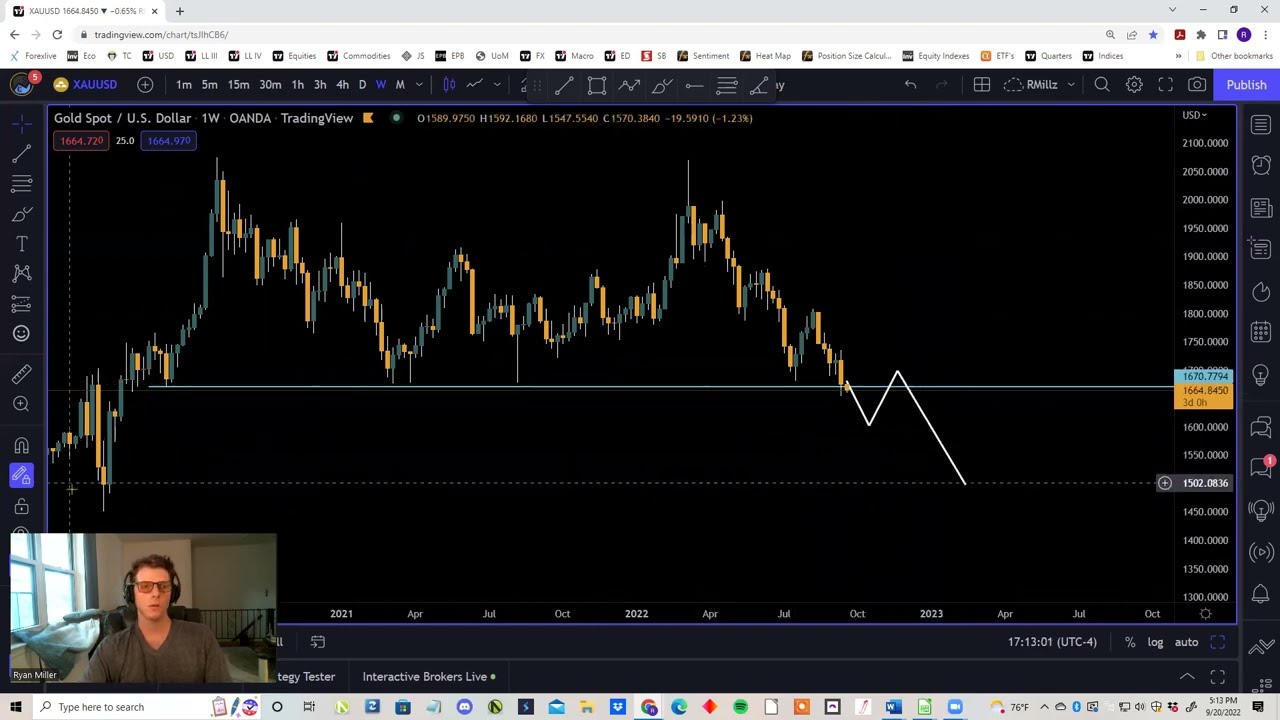Open the alerts panel icon
This screenshot has width=1280, height=720.
[1260, 165]
